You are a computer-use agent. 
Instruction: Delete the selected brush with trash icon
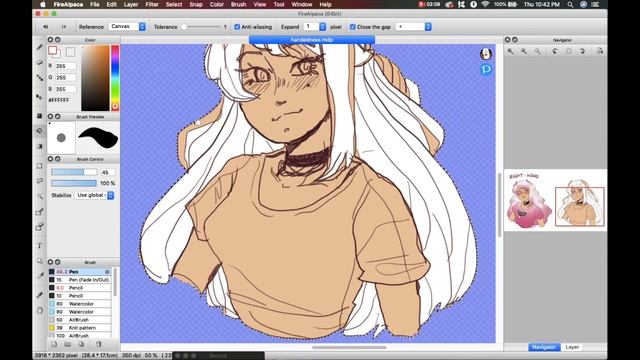click(x=98, y=344)
